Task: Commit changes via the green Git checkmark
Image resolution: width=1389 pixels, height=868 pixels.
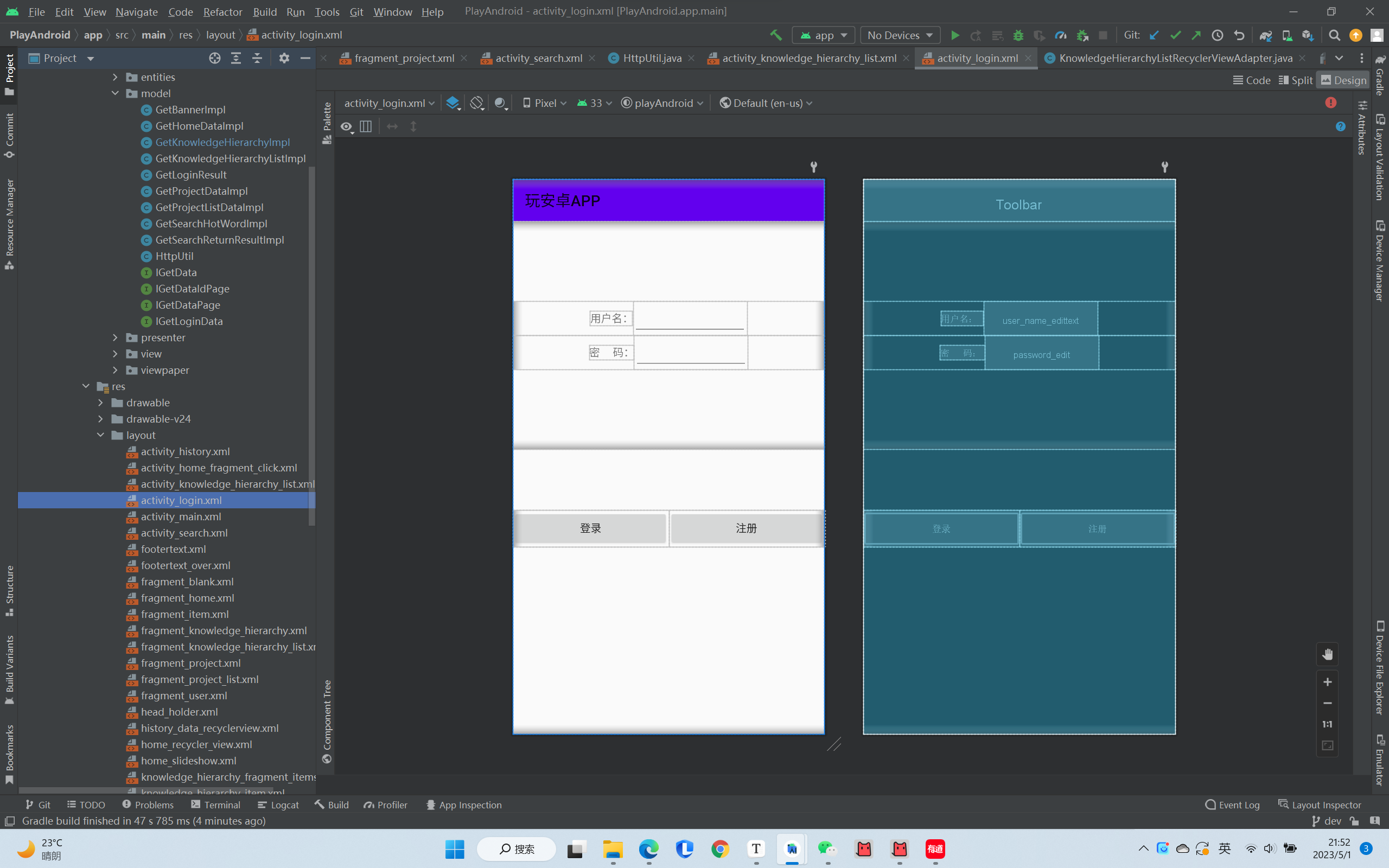Action: [x=1175, y=35]
